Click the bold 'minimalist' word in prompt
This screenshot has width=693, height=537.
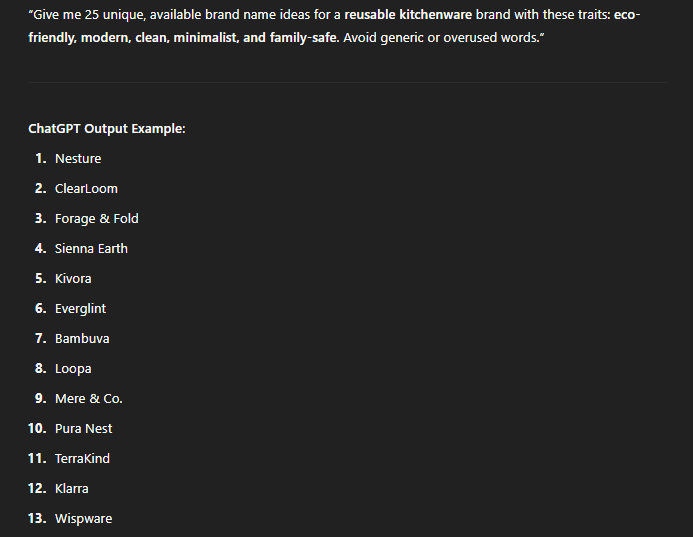206,38
